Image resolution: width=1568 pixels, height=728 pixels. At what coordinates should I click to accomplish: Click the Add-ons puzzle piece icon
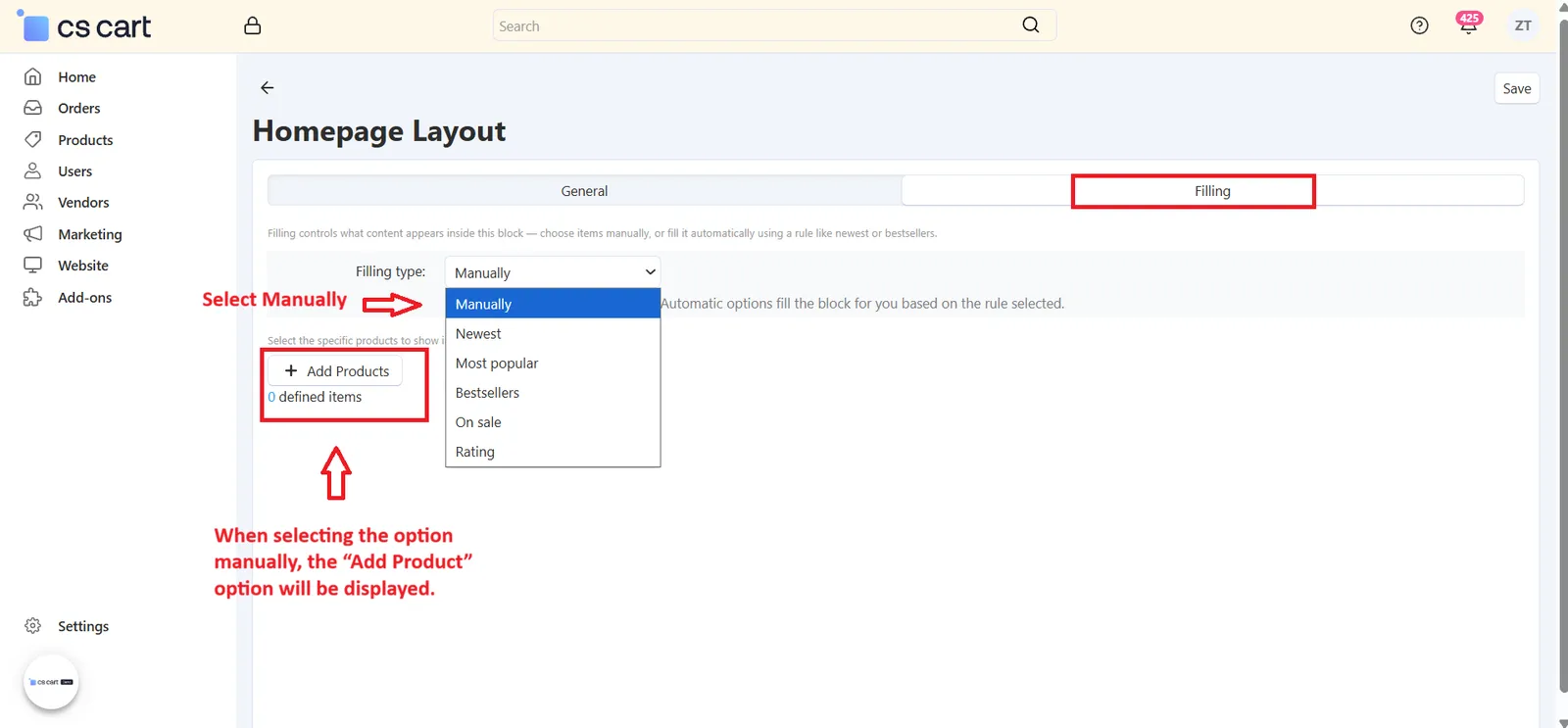(32, 297)
